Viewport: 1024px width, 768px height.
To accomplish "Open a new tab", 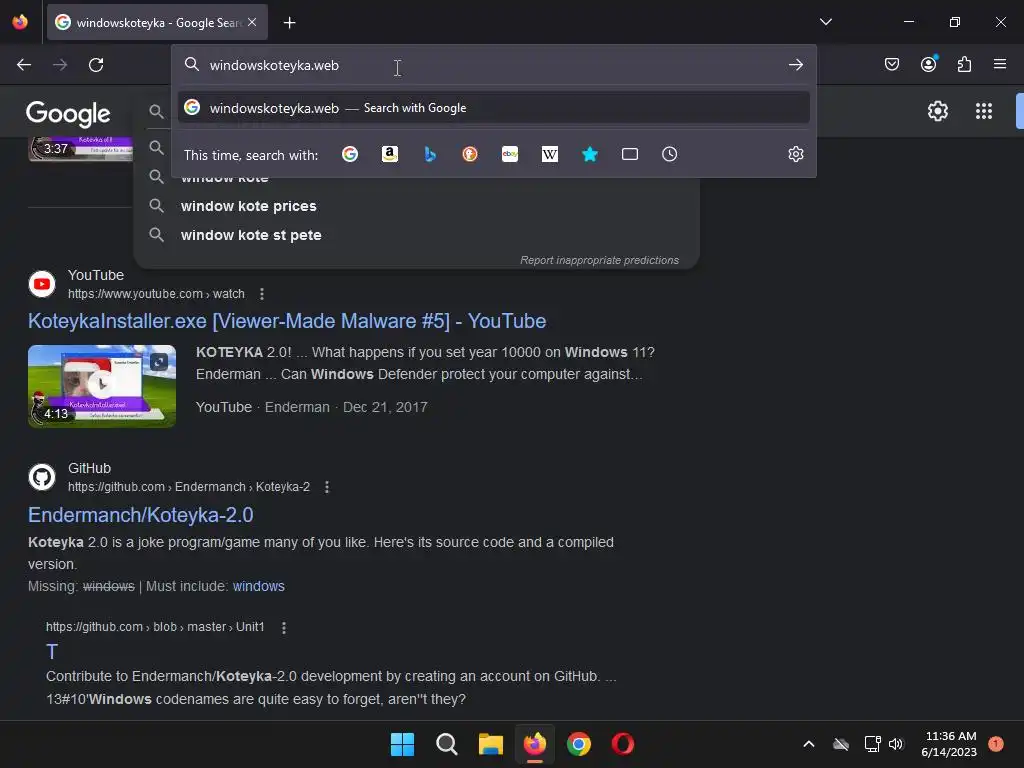I will pyautogui.click(x=289, y=23).
